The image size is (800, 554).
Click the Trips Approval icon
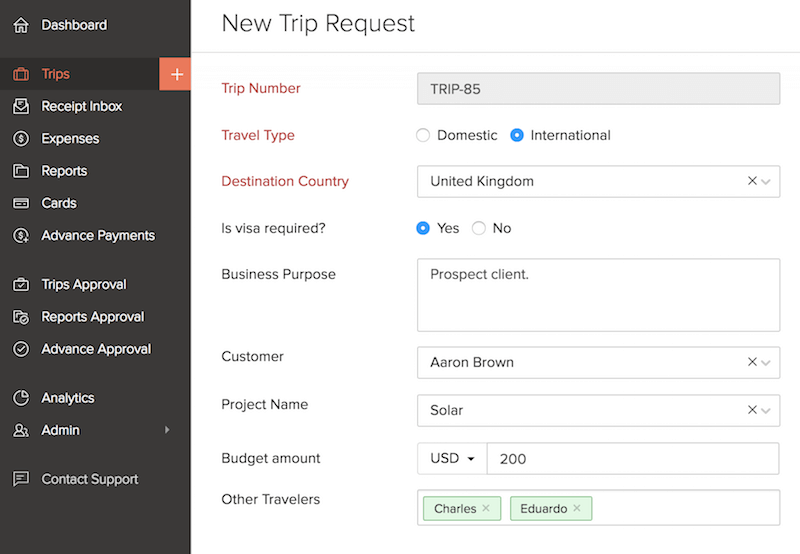pyautogui.click(x=21, y=284)
